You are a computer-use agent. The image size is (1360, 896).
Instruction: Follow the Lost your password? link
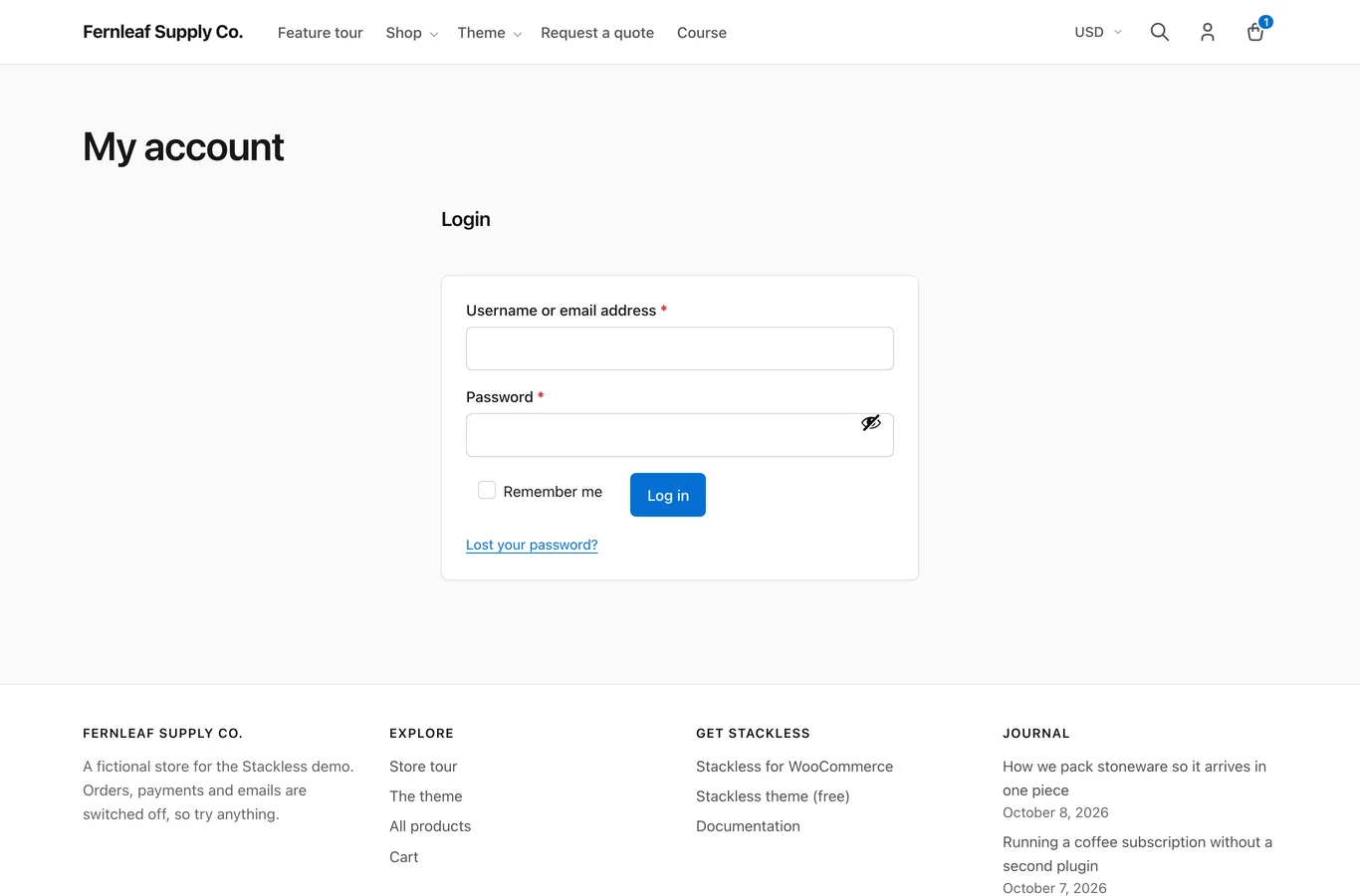click(532, 545)
